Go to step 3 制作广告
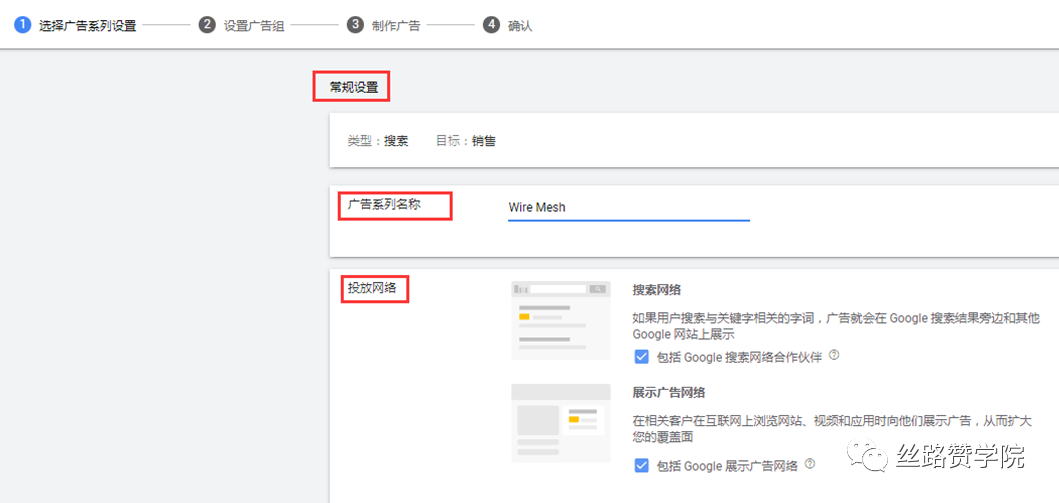This screenshot has width=1059, height=503. coord(384,26)
